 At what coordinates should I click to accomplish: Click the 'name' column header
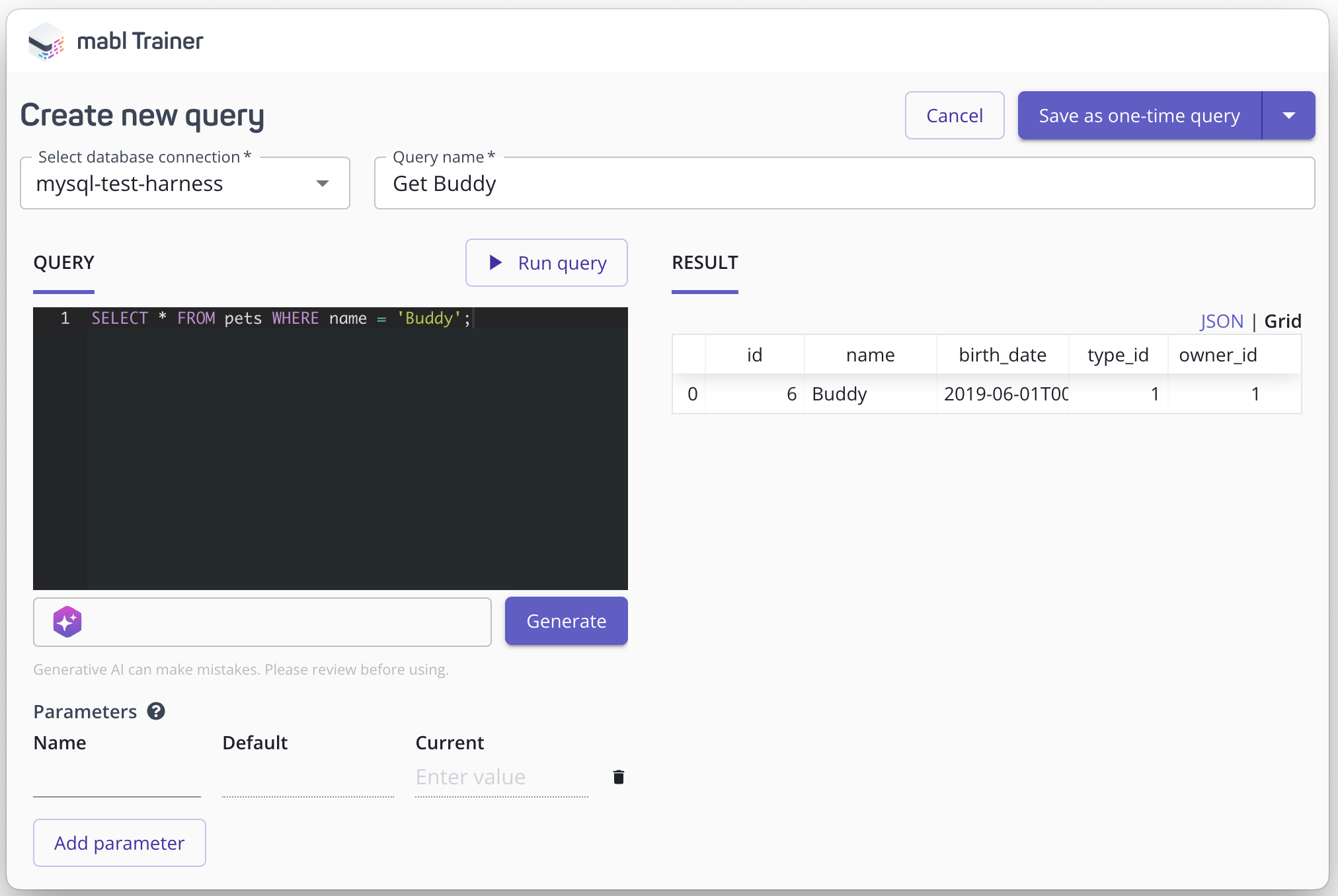click(x=870, y=355)
